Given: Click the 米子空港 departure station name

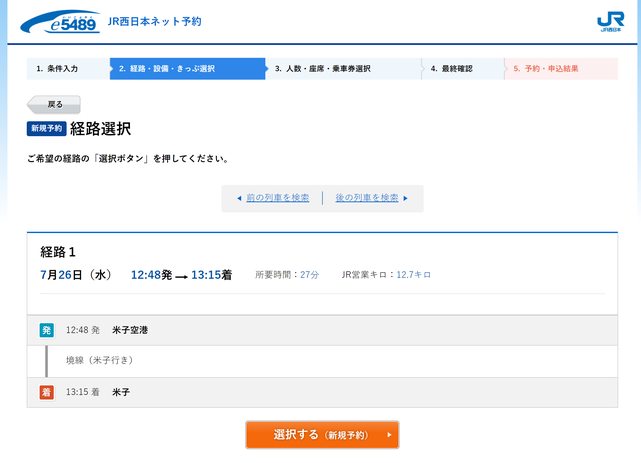Looking at the screenshot, I should pos(130,330).
